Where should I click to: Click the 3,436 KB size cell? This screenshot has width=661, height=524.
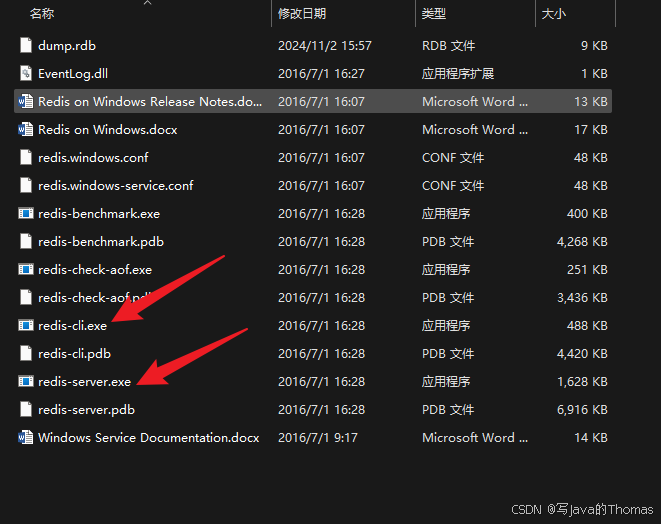point(582,298)
